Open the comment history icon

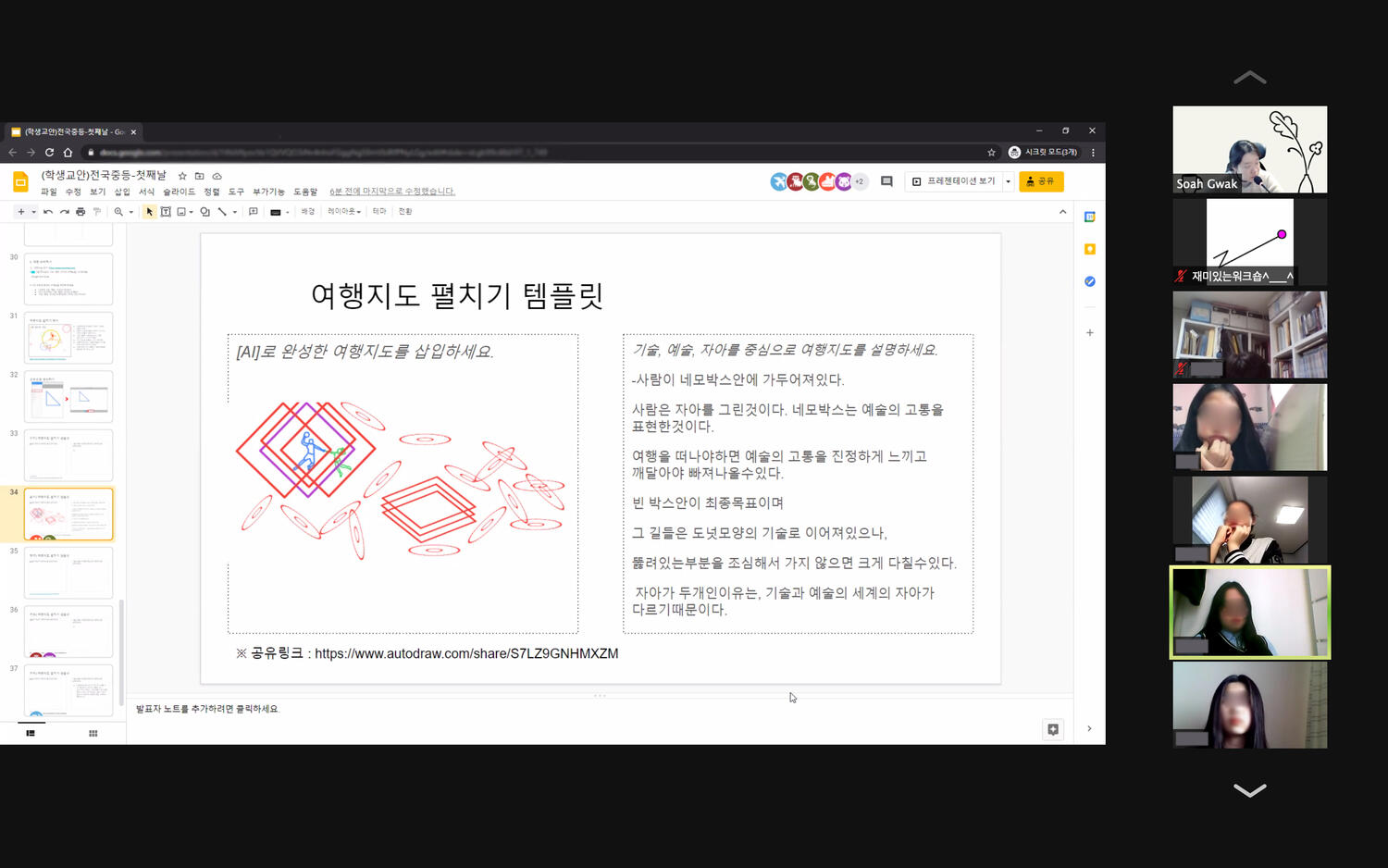point(886,181)
